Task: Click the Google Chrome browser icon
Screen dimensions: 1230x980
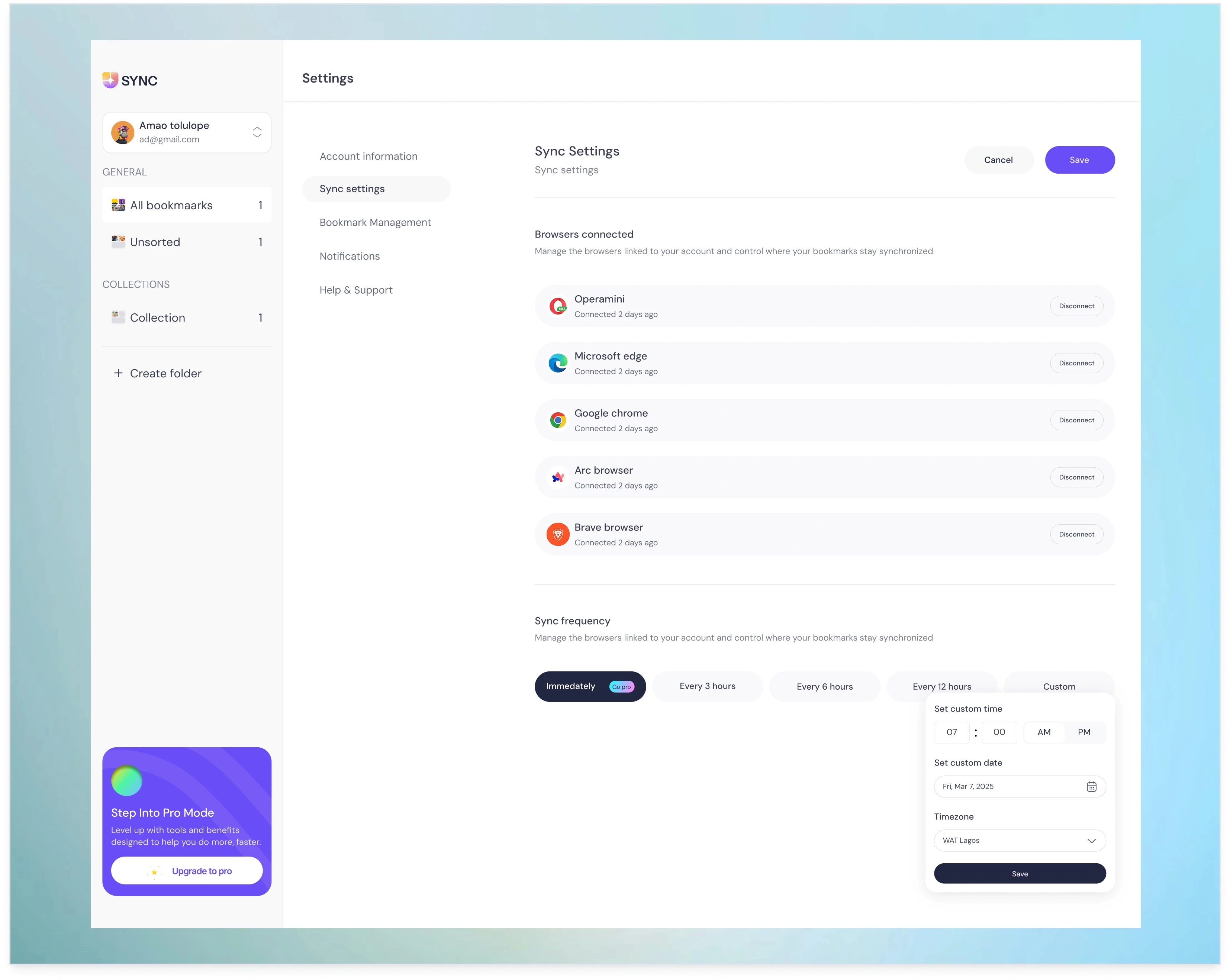Action: tap(557, 420)
